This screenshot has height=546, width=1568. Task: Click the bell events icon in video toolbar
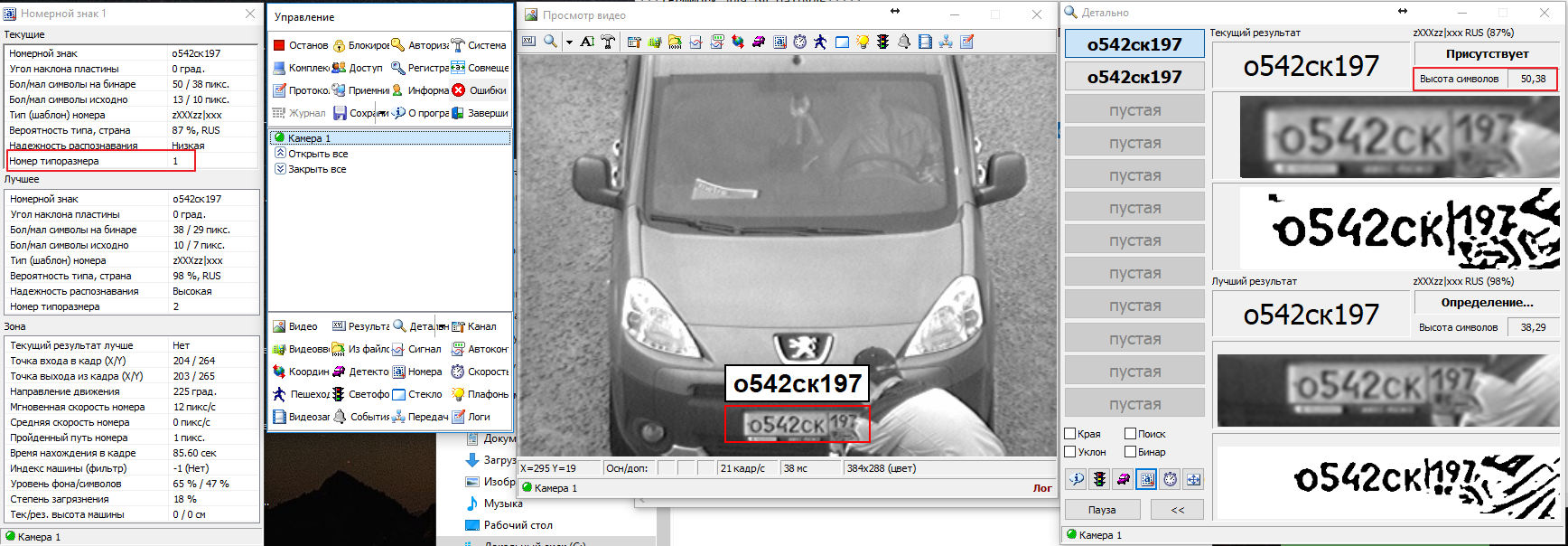click(x=903, y=42)
